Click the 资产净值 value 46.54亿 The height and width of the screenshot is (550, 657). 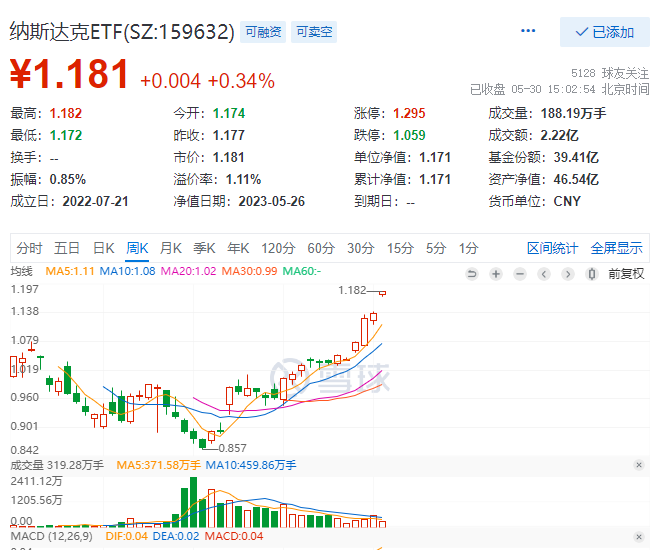[x=576, y=180]
